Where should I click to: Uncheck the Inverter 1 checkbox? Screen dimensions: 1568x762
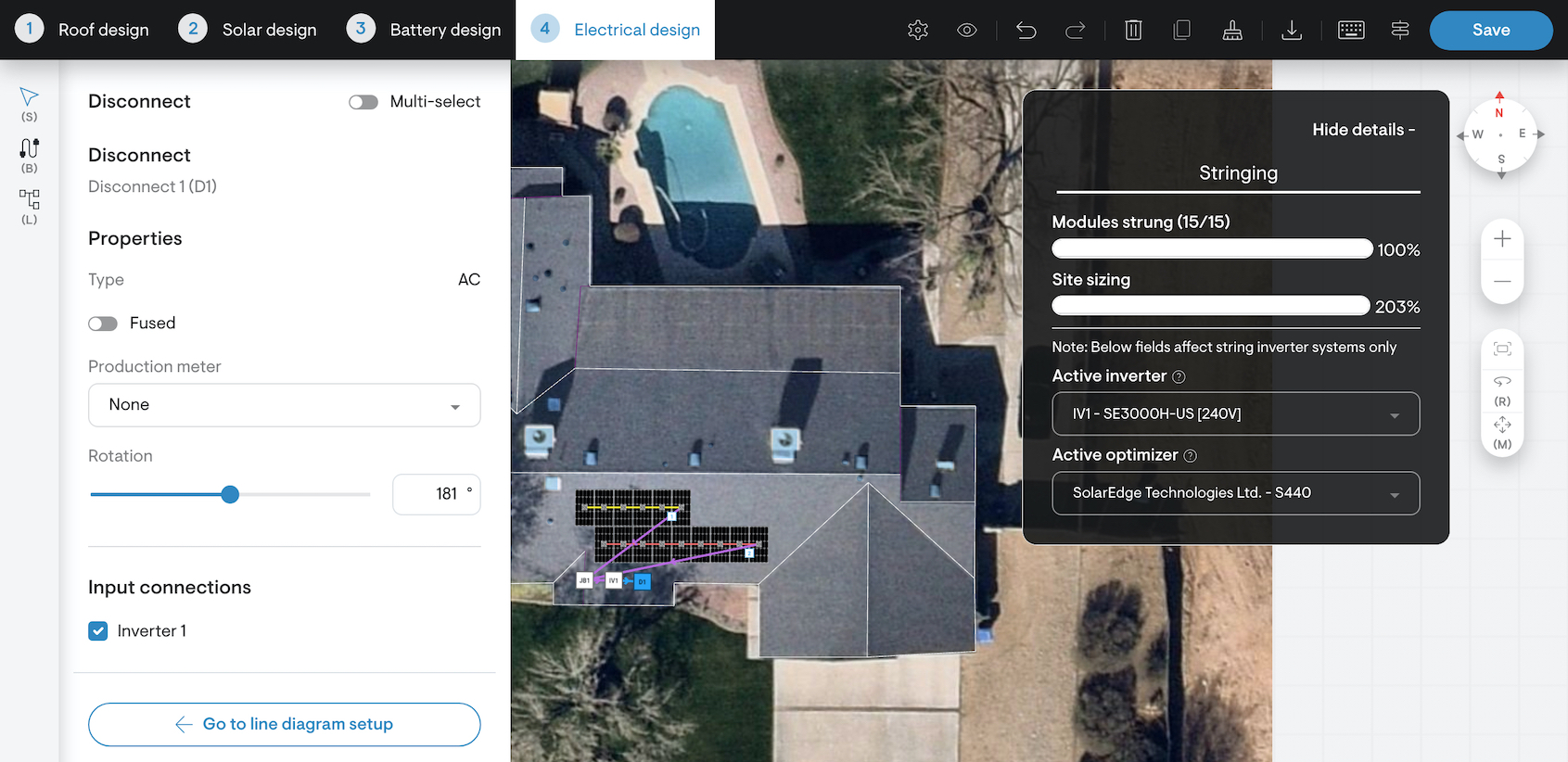98,631
